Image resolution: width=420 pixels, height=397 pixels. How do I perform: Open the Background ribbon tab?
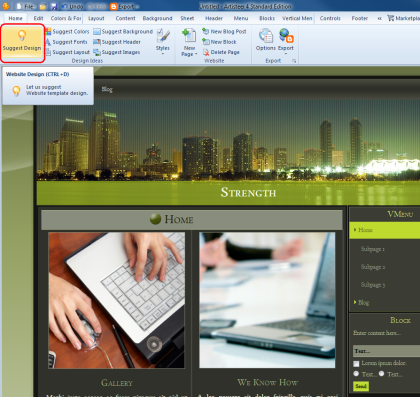(157, 18)
